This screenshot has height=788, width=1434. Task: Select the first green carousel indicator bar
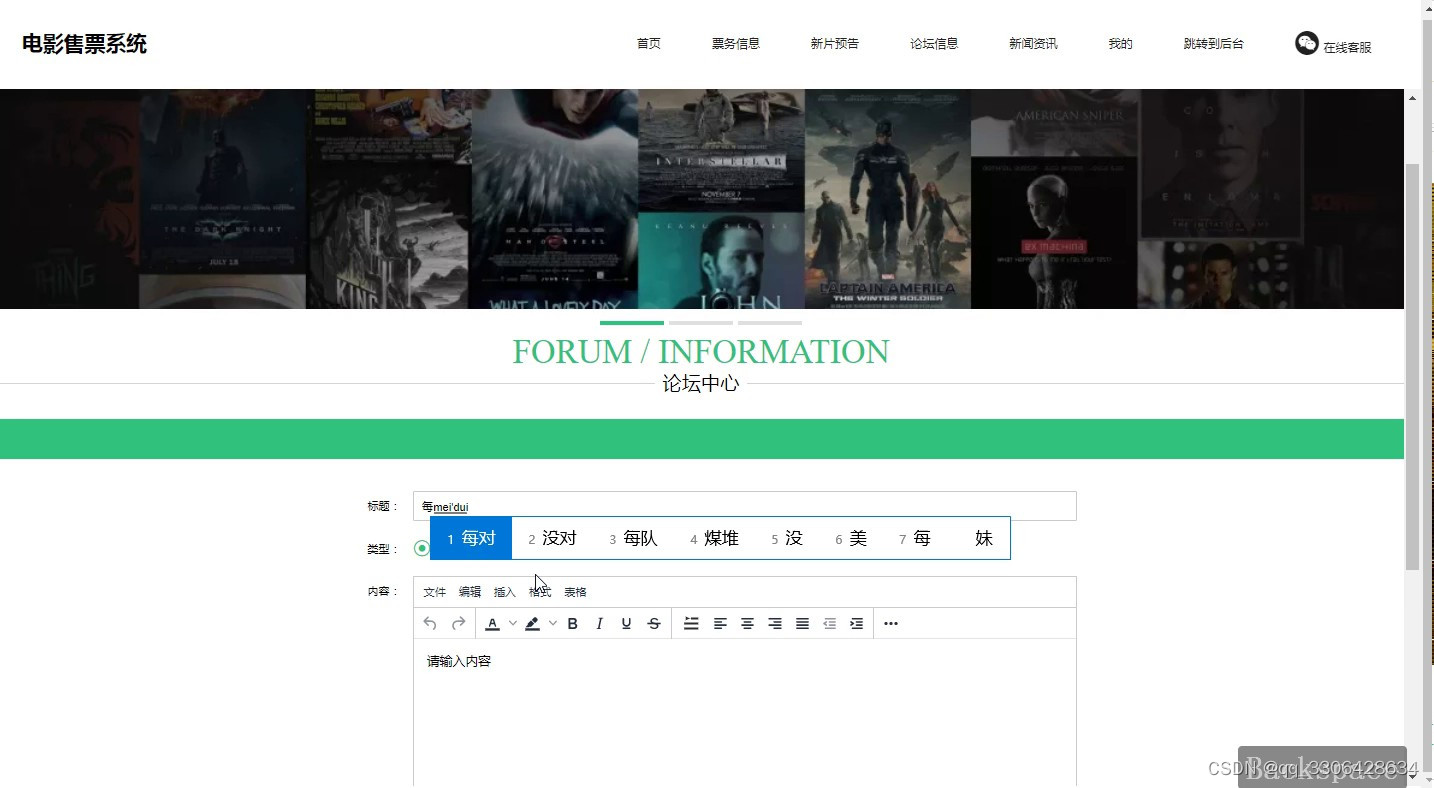coord(632,323)
